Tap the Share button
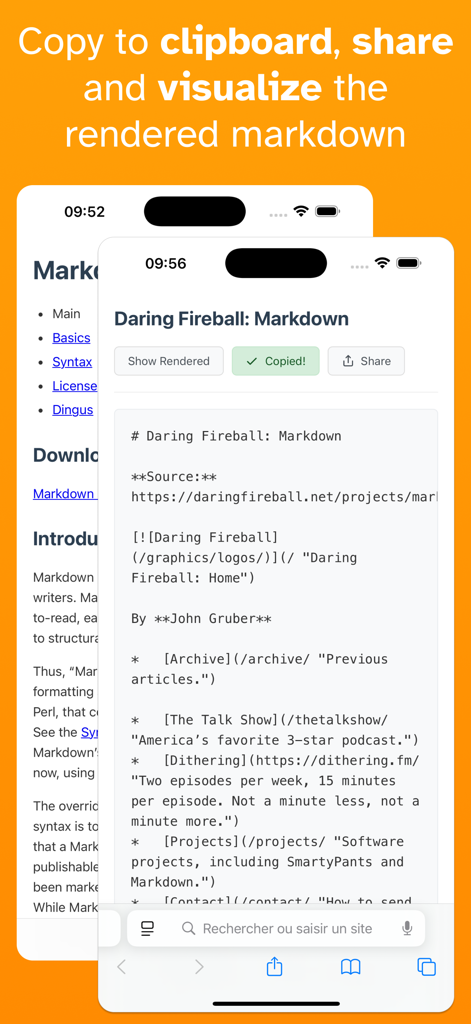The height and width of the screenshot is (1024, 471). (x=366, y=361)
